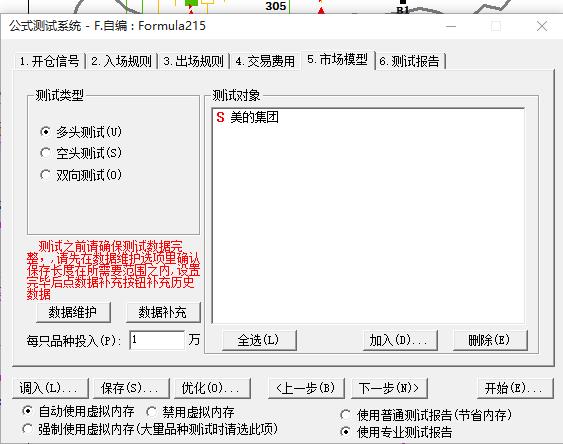Select the 4.交易费用 tab
The height and width of the screenshot is (444, 563).
pos(265,61)
